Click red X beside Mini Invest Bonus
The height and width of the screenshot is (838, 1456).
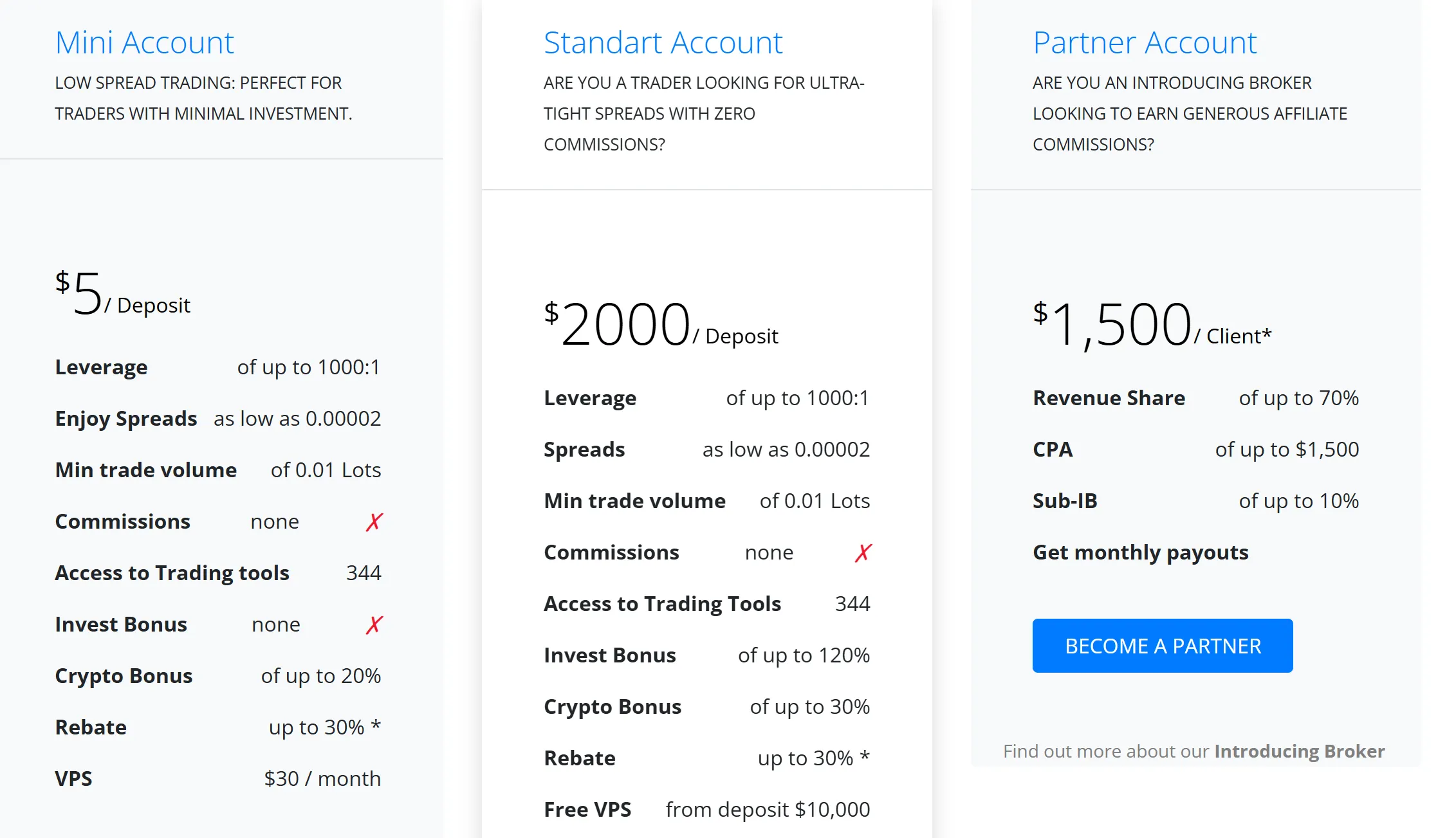pyautogui.click(x=374, y=624)
